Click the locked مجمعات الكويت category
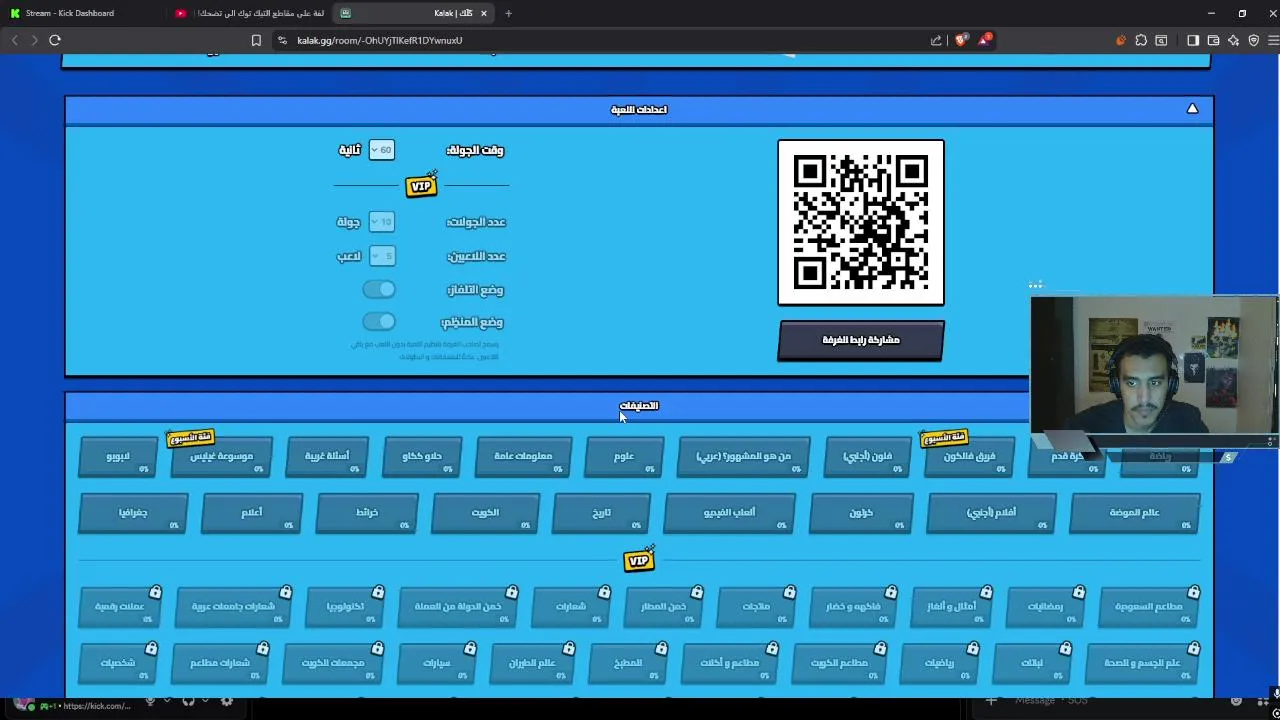The height and width of the screenshot is (720, 1280). pyautogui.click(x=333, y=663)
